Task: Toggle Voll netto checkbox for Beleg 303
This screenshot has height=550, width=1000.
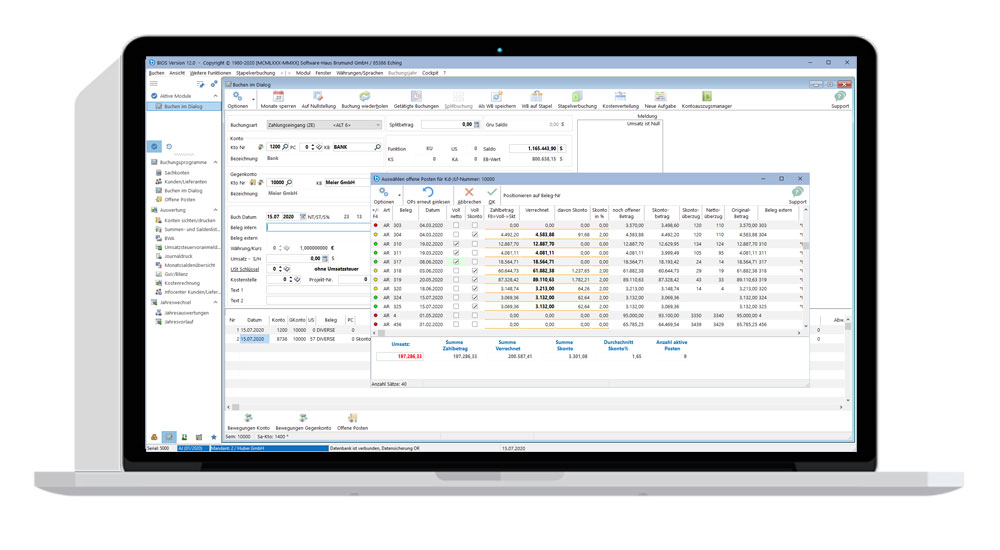Action: [456, 225]
